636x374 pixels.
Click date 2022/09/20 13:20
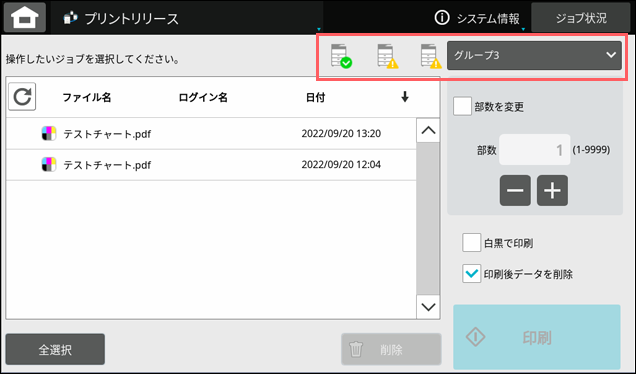point(341,133)
